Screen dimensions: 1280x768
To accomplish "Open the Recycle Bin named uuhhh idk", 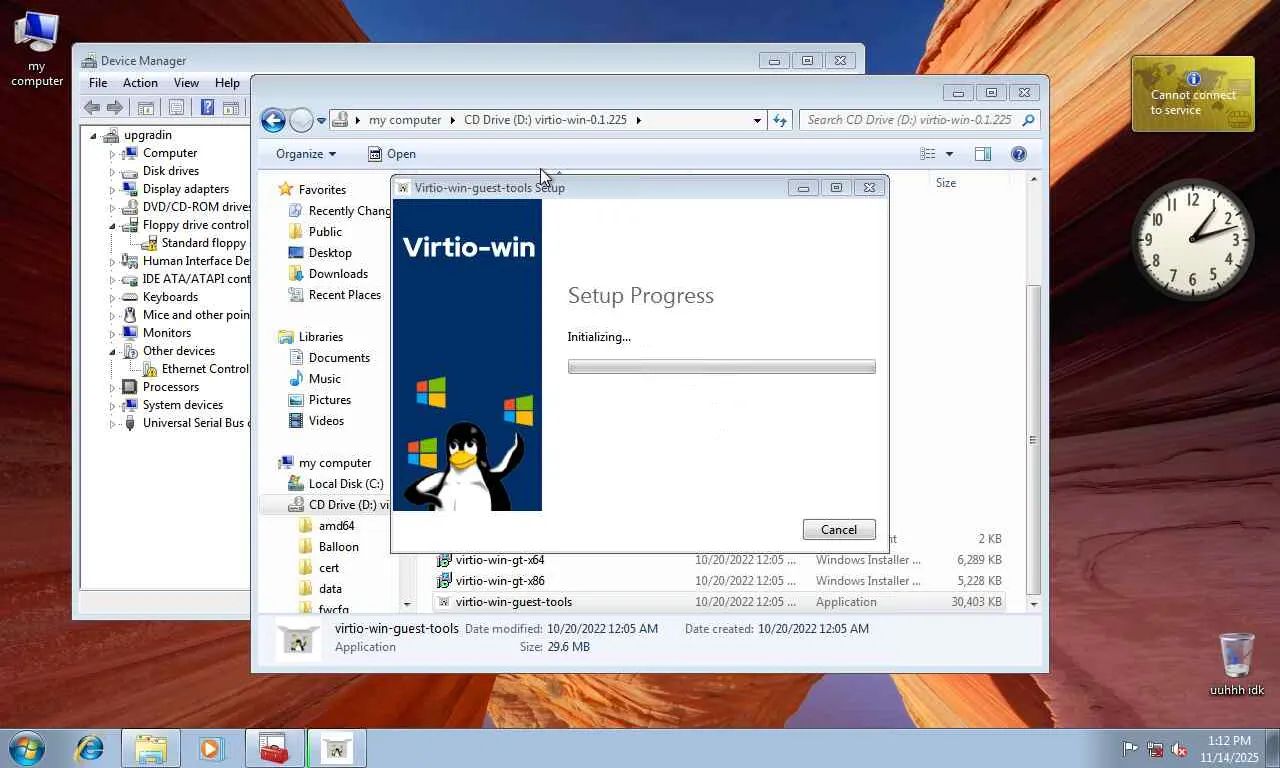I will [x=1237, y=664].
